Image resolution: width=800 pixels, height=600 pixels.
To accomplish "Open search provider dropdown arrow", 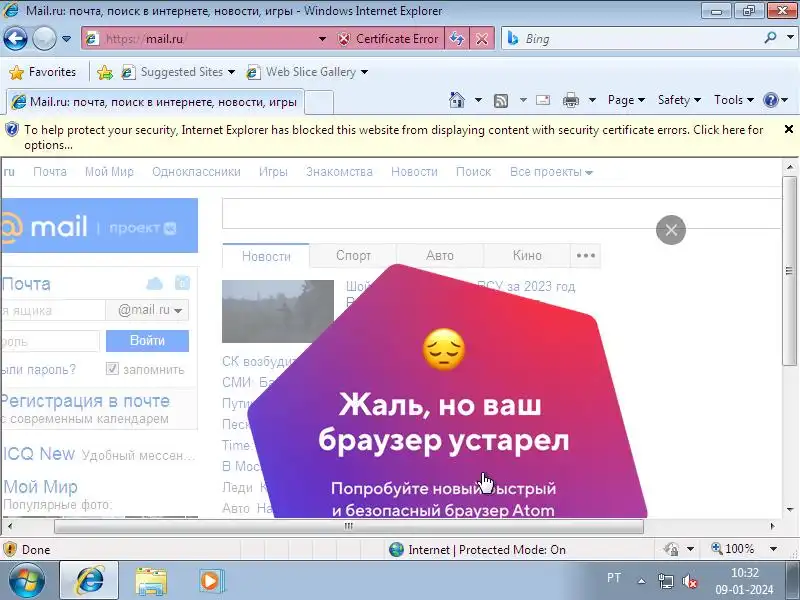I will pos(790,37).
